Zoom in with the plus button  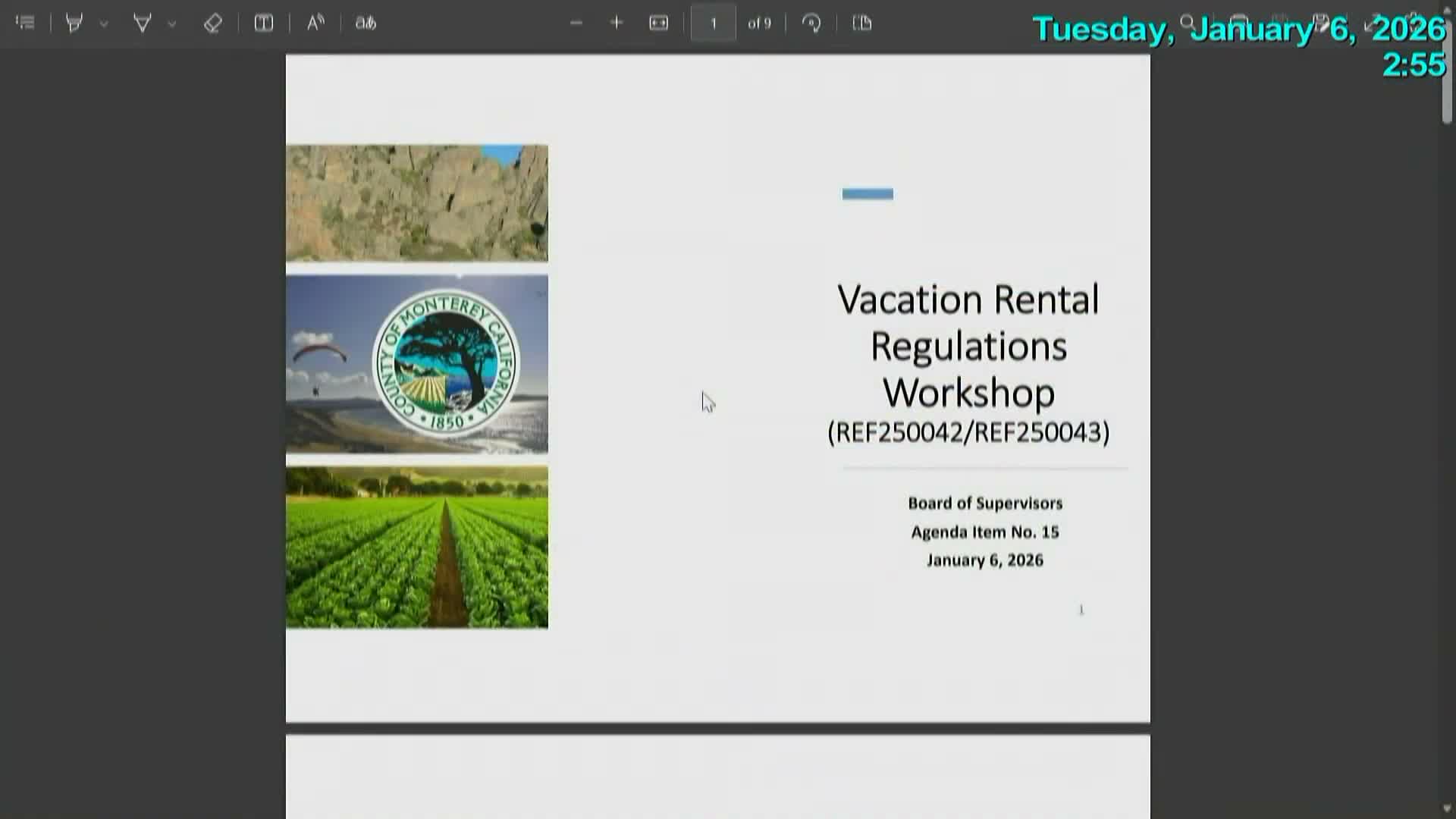(x=617, y=23)
